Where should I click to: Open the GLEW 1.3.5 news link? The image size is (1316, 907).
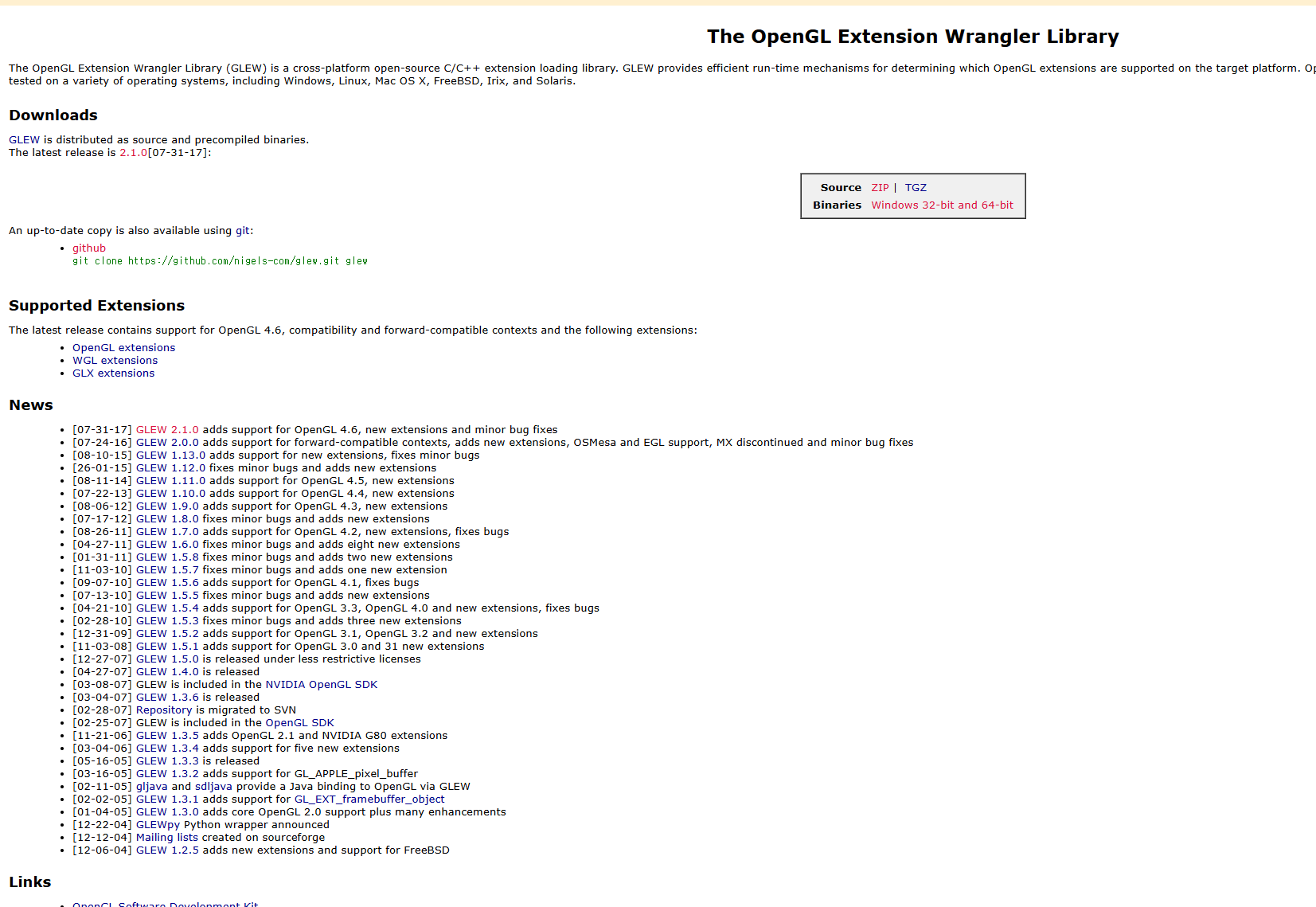[x=167, y=736]
